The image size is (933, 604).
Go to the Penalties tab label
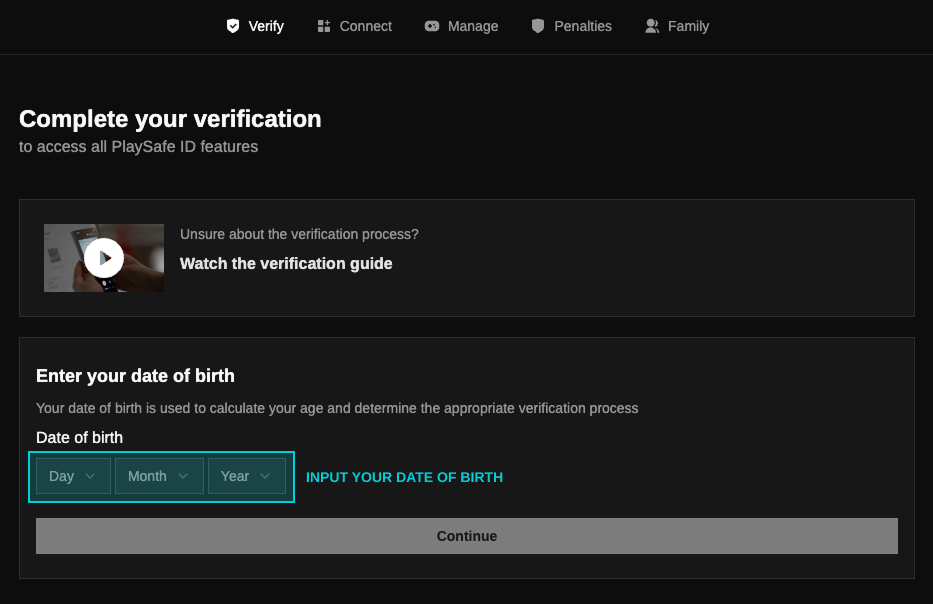[583, 26]
